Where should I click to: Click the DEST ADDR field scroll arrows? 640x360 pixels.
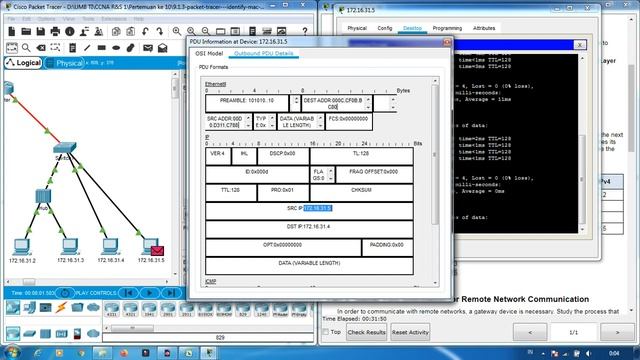tap(368, 103)
